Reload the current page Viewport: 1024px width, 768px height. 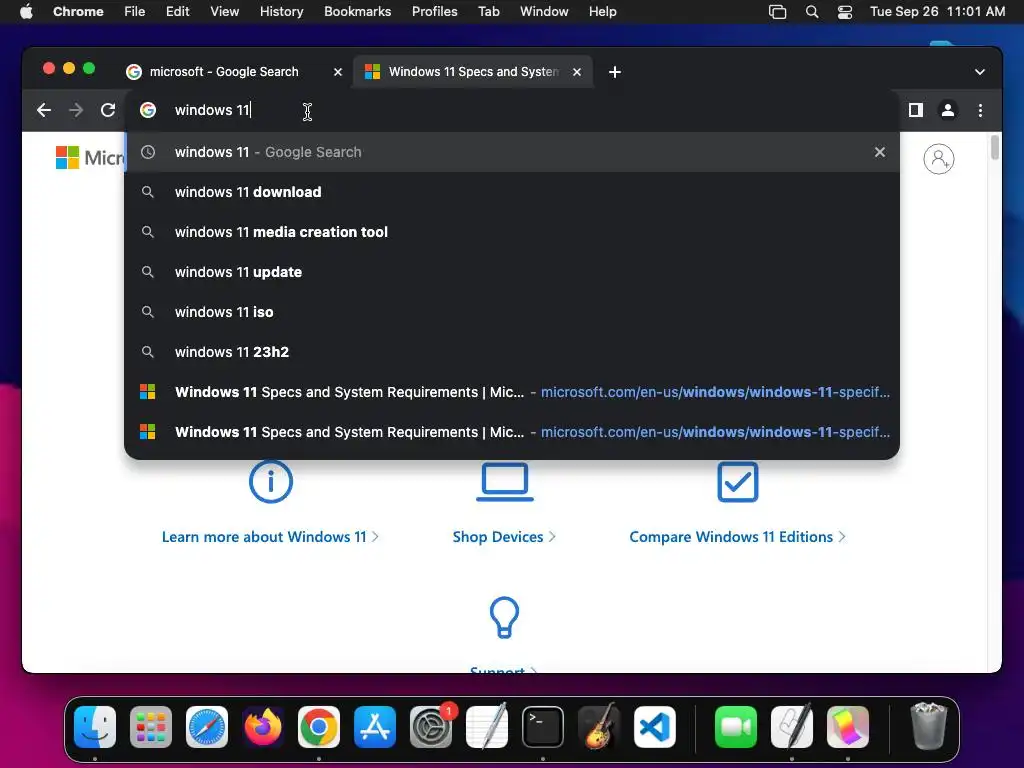point(108,110)
